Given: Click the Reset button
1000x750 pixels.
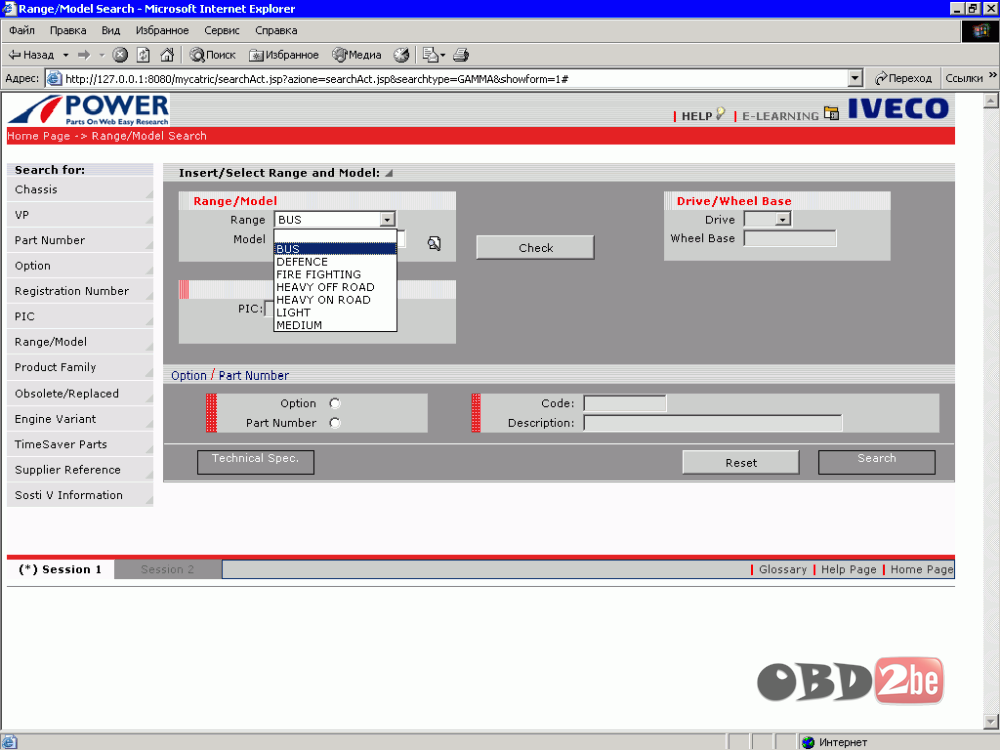Looking at the screenshot, I should coord(740,462).
